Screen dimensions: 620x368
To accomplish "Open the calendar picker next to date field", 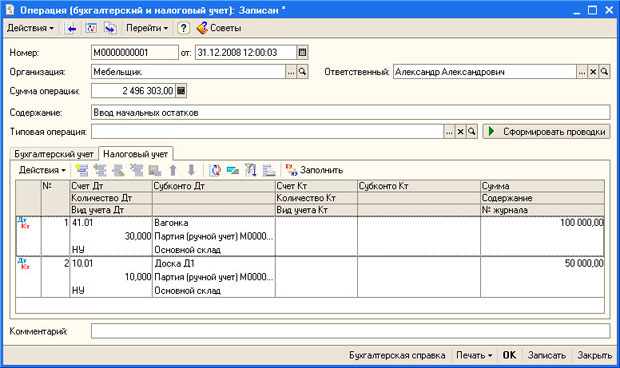I will coord(302,53).
